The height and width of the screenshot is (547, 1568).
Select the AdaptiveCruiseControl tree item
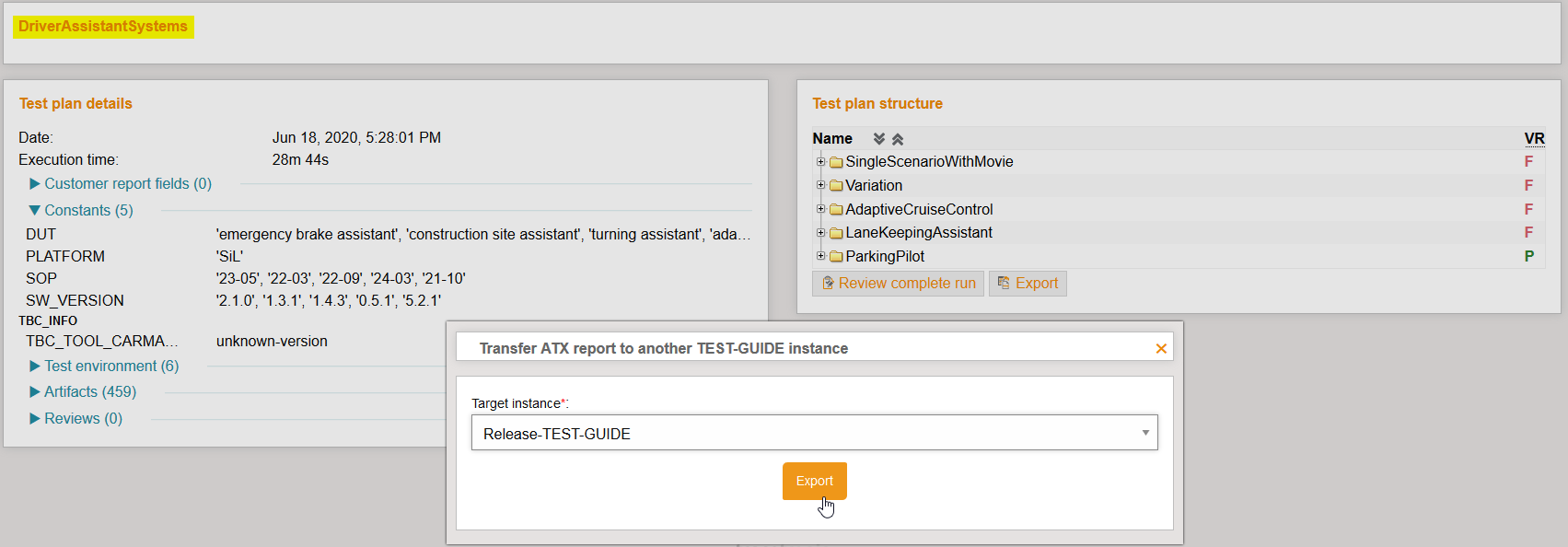[919, 209]
